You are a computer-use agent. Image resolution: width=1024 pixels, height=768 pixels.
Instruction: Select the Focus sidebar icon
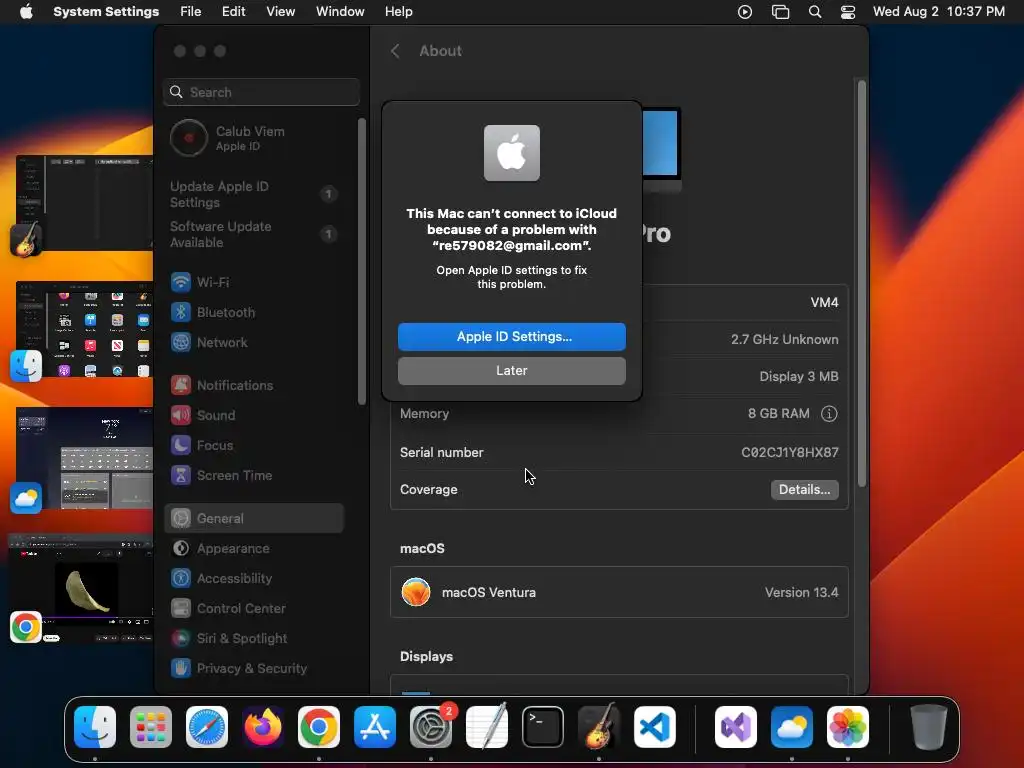coord(181,445)
